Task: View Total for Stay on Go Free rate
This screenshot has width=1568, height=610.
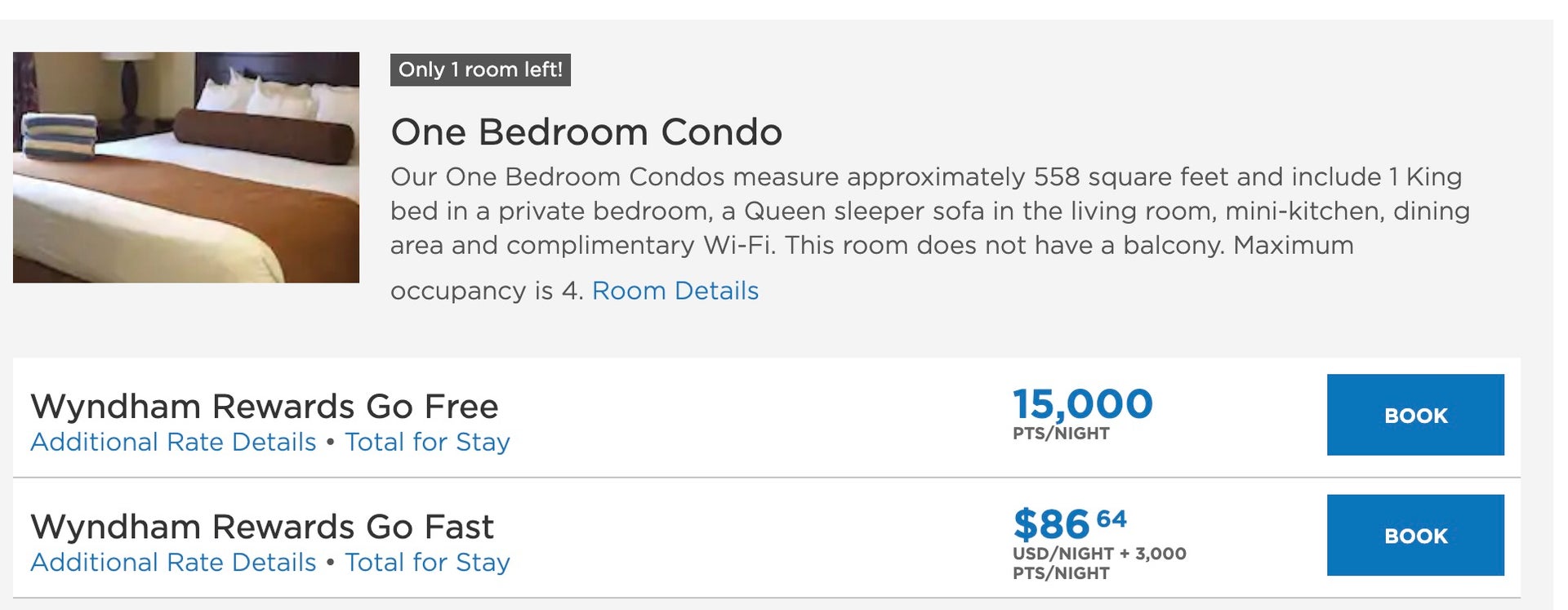Action: coord(429,442)
